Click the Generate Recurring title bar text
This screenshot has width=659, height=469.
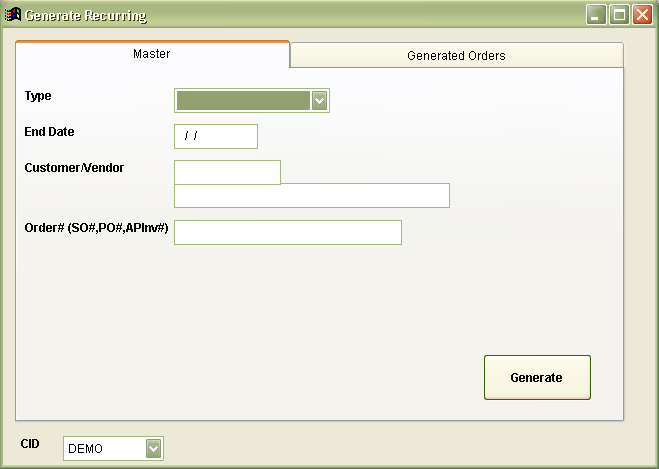pos(85,16)
